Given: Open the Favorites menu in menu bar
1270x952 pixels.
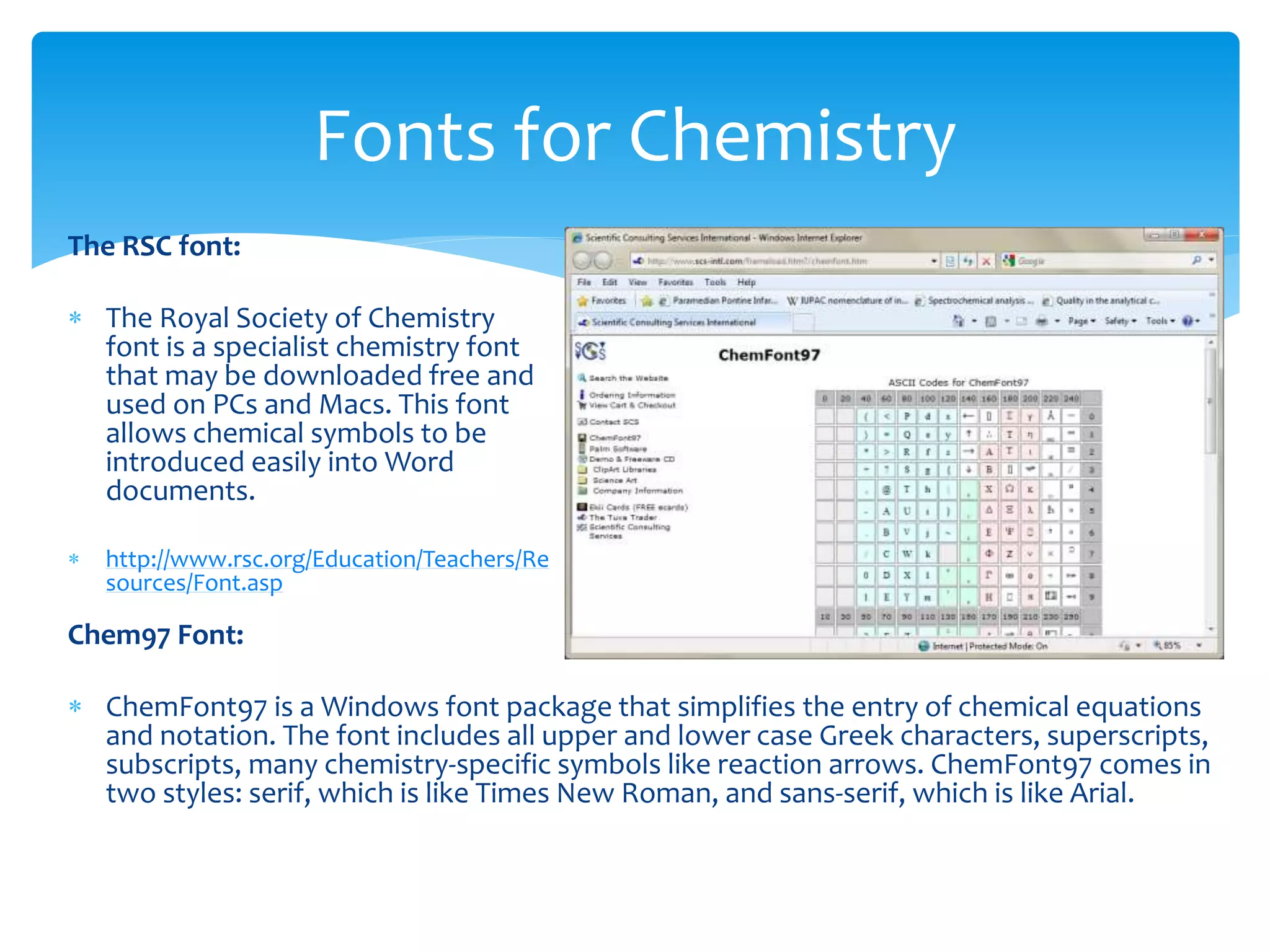Looking at the screenshot, I should (675, 282).
